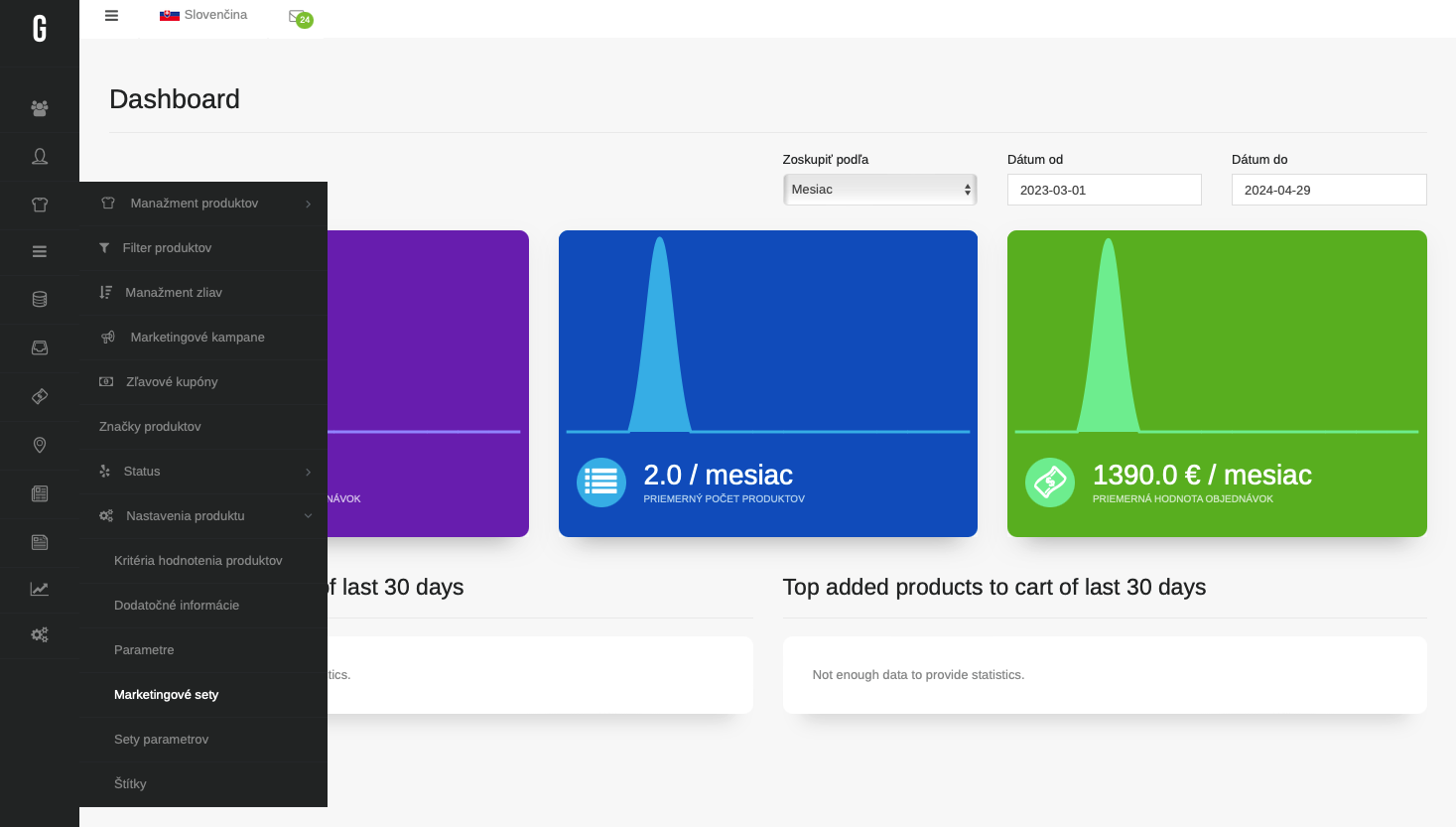The width and height of the screenshot is (1456, 827).
Task: Open the newspaper sidebar icon
Action: (x=40, y=493)
